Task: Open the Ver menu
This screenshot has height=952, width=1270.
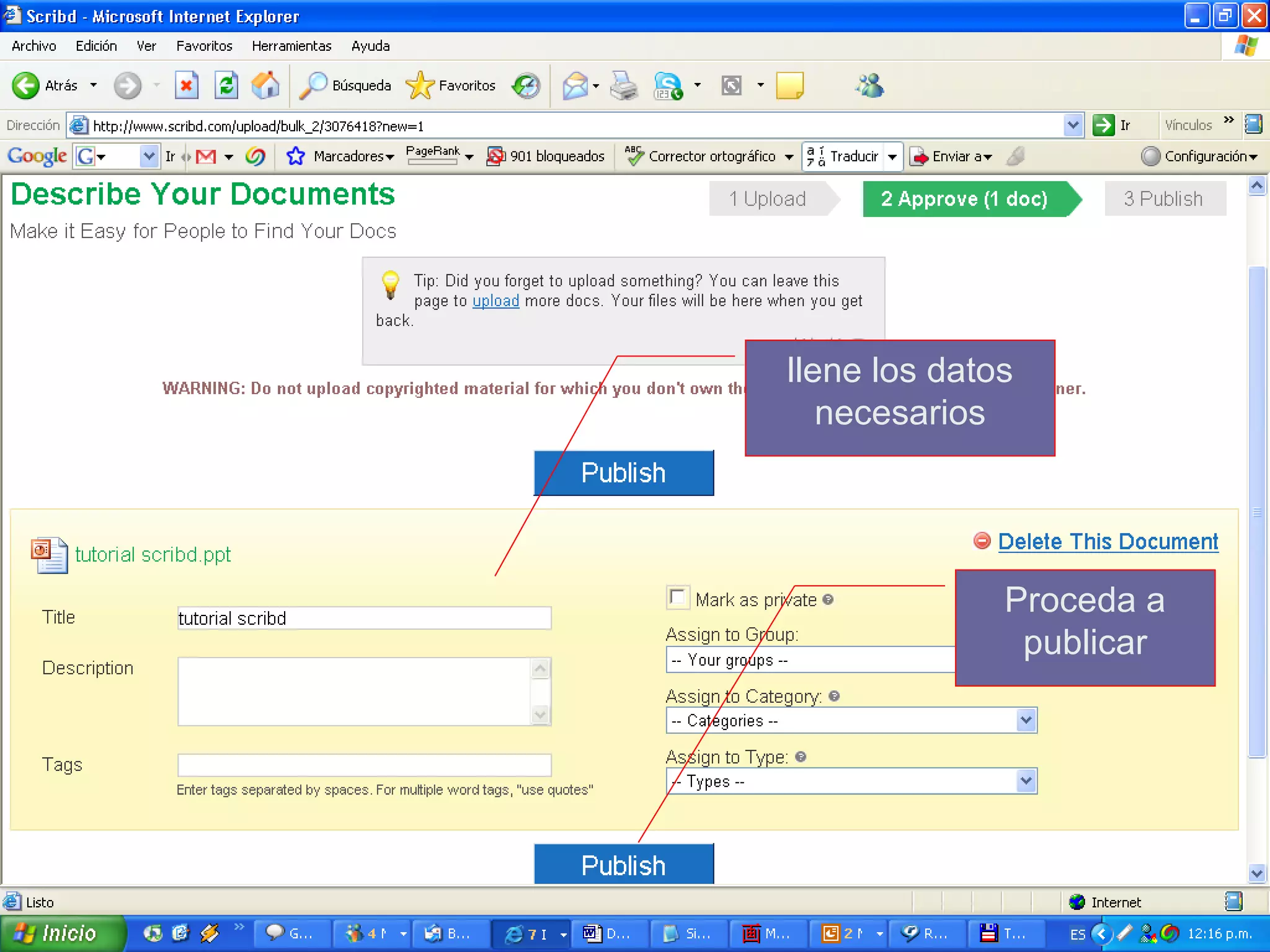Action: [x=146, y=46]
